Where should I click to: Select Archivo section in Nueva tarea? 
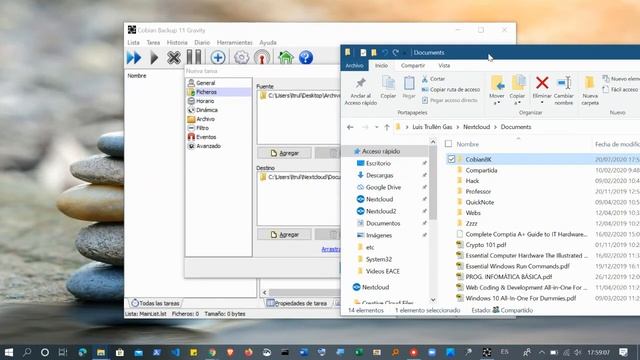click(x=205, y=119)
